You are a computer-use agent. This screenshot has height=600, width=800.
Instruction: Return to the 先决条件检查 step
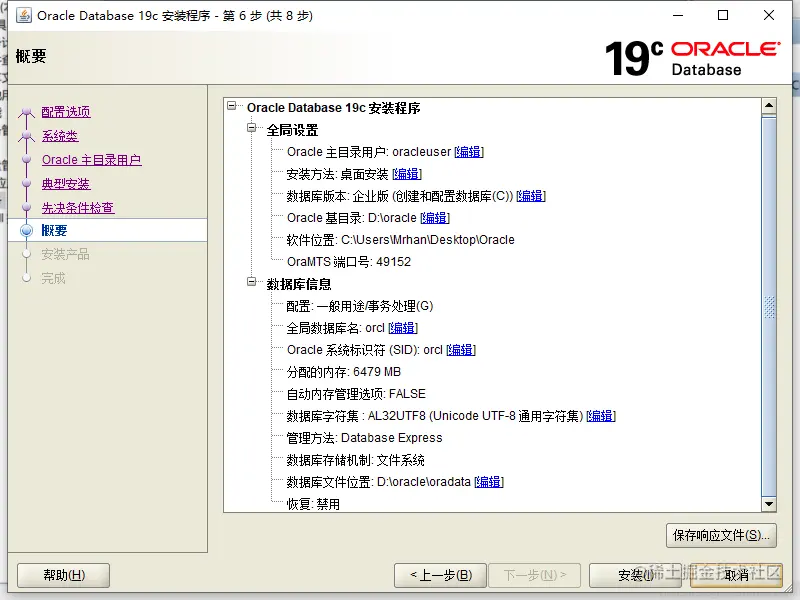[x=78, y=208]
